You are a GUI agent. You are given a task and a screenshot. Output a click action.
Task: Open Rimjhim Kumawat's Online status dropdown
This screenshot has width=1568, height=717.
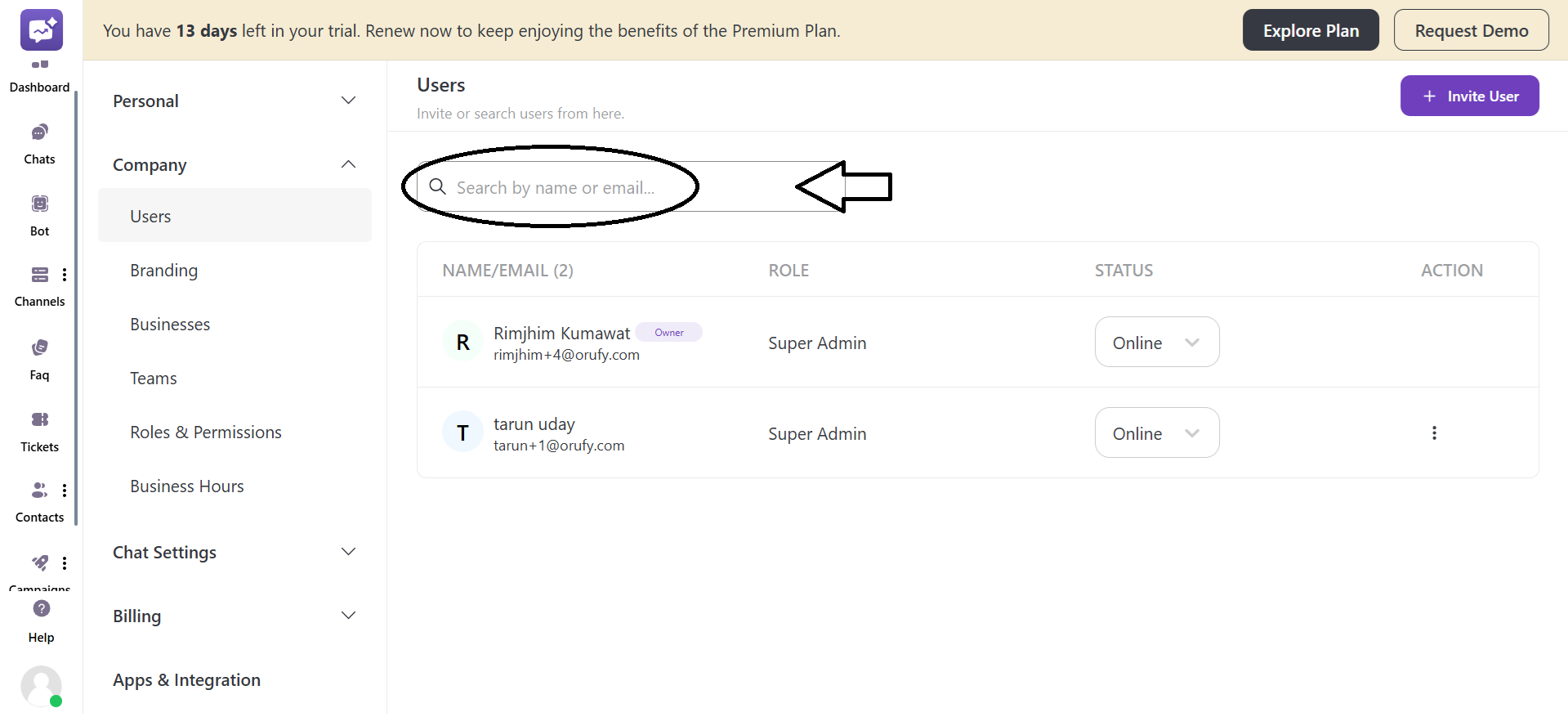tap(1157, 343)
